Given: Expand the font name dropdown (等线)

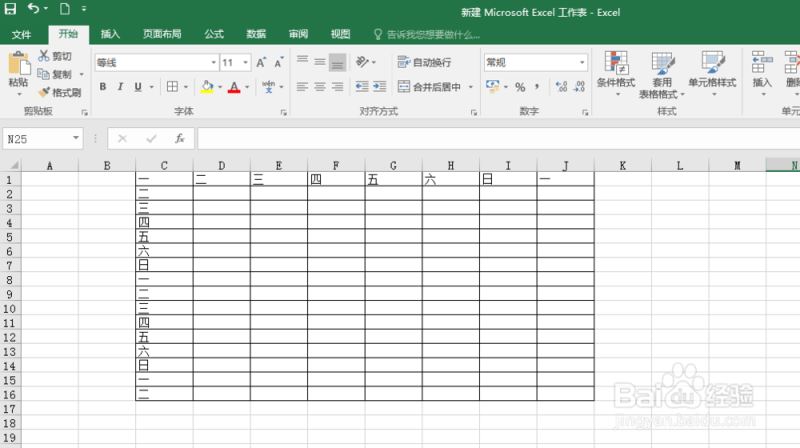Looking at the screenshot, I should [x=214, y=62].
